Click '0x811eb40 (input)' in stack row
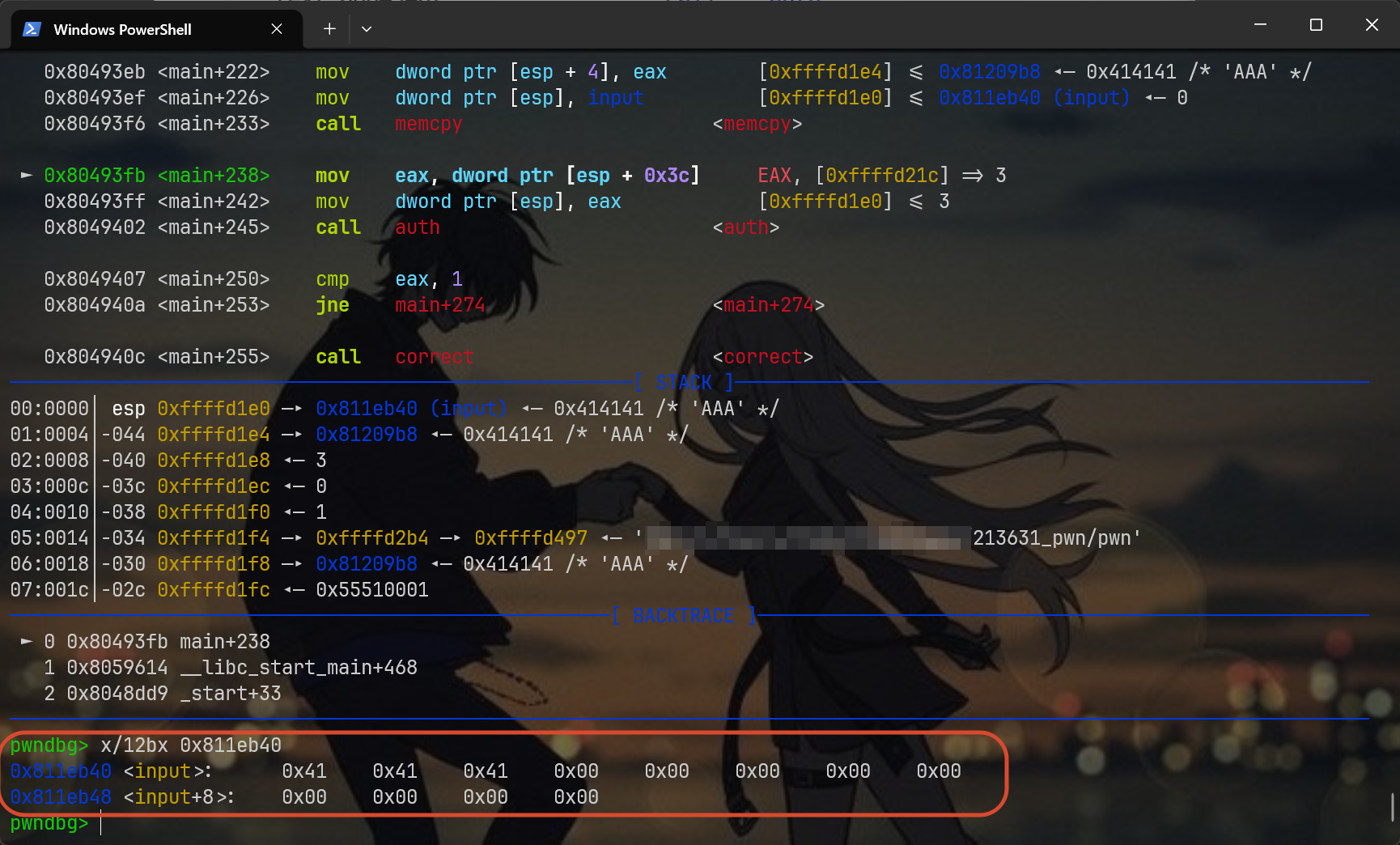The width and height of the screenshot is (1400, 845). click(411, 409)
